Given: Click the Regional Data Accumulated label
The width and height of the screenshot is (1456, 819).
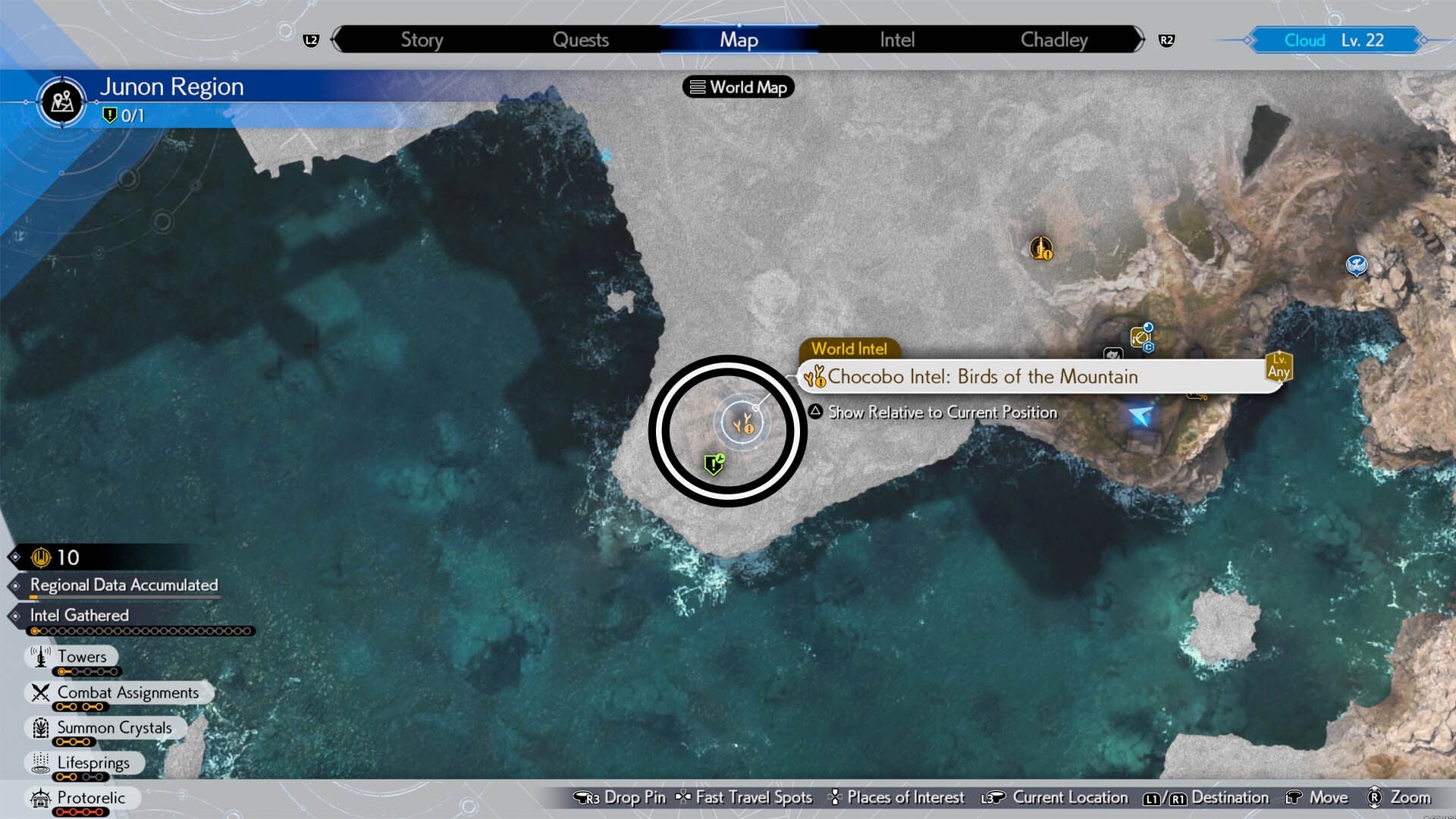Looking at the screenshot, I should pos(124,585).
